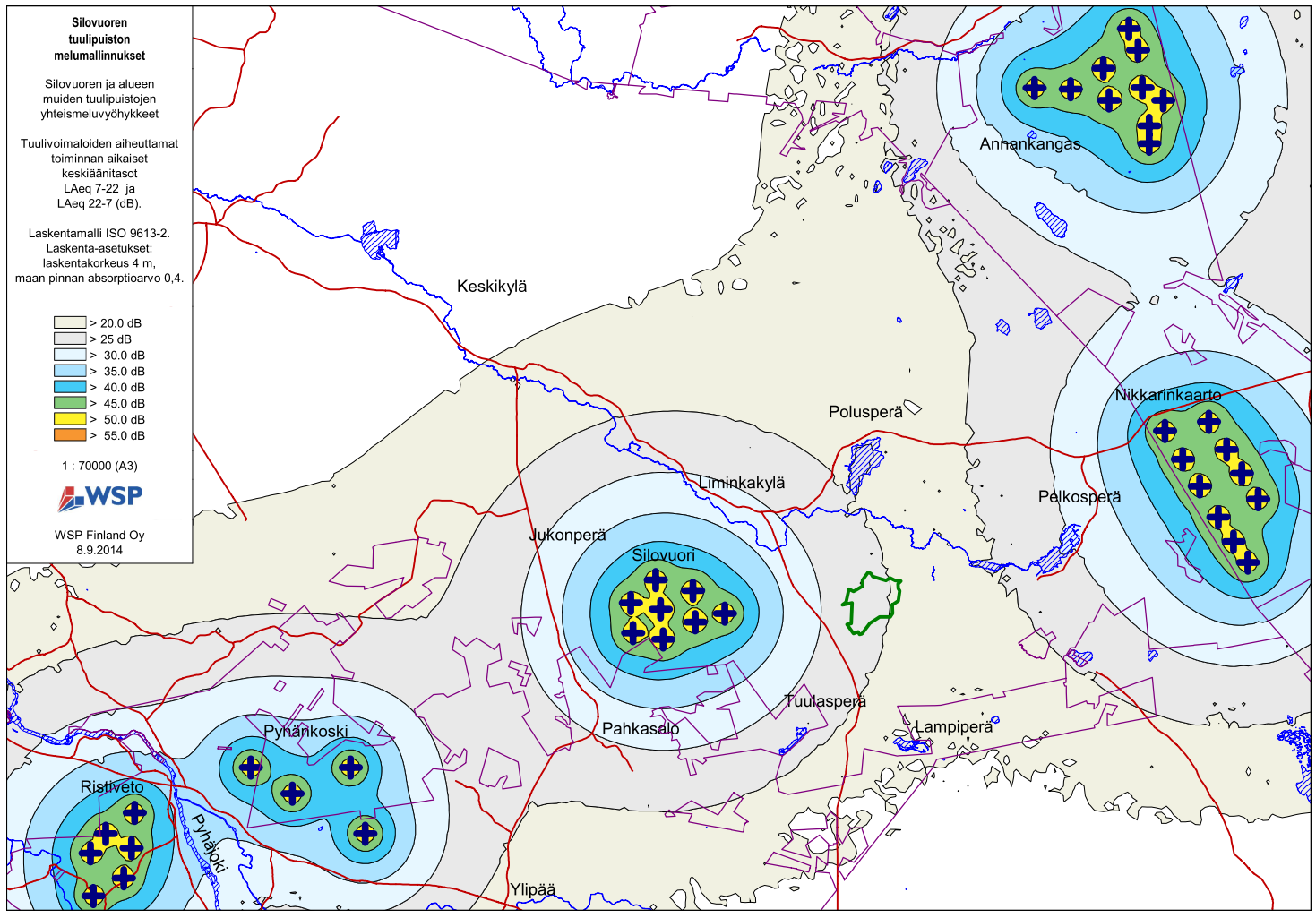Click the Jukonperä place label
Screen dimensions: 1316x918
(568, 536)
